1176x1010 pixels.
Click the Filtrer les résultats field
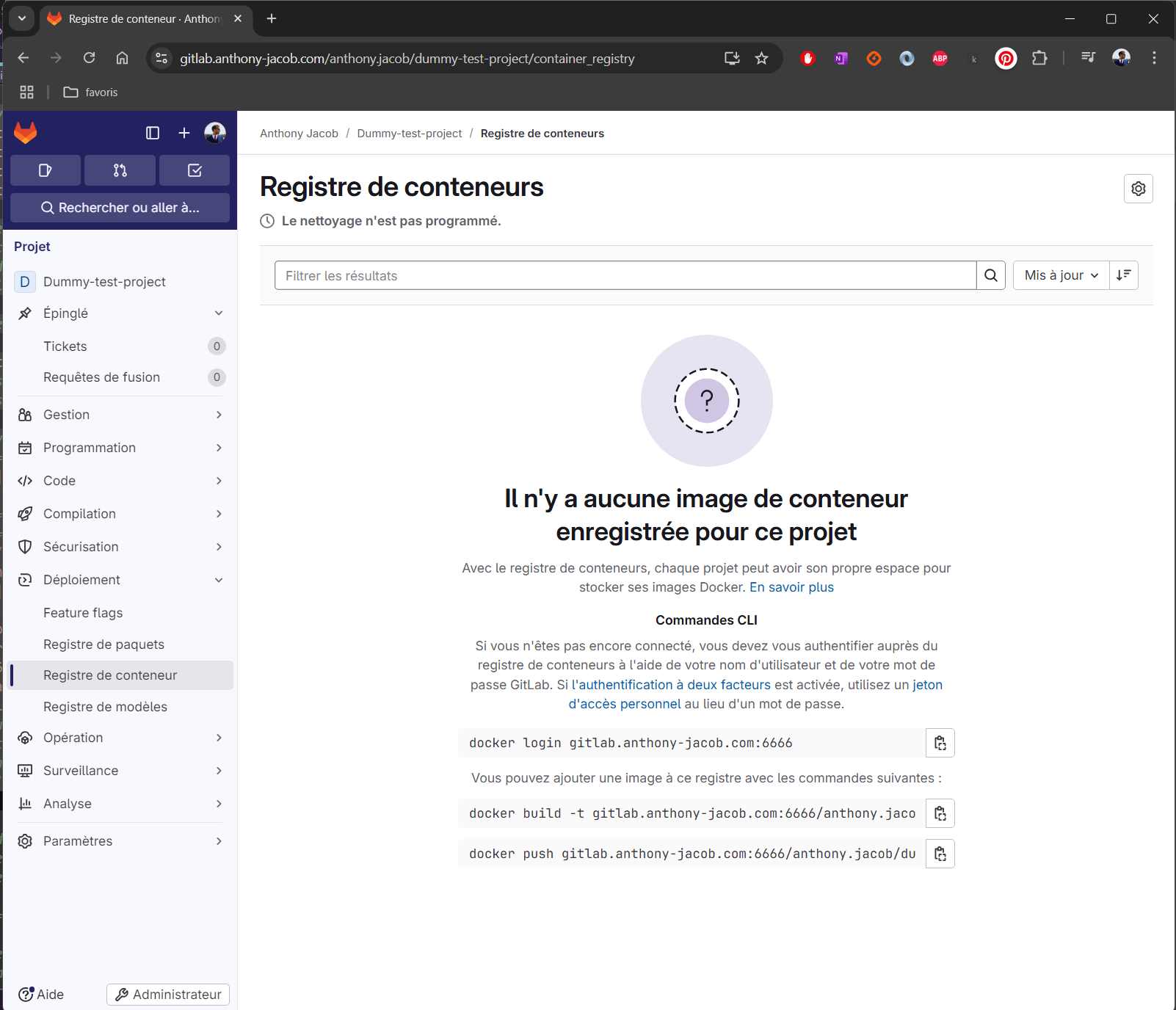[625, 275]
